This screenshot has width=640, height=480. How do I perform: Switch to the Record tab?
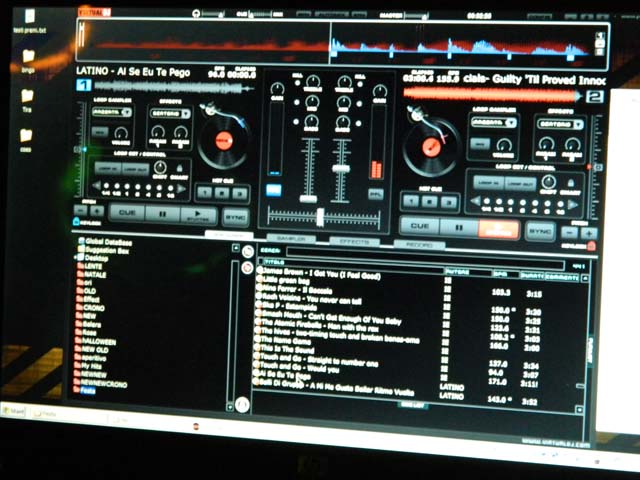[419, 245]
